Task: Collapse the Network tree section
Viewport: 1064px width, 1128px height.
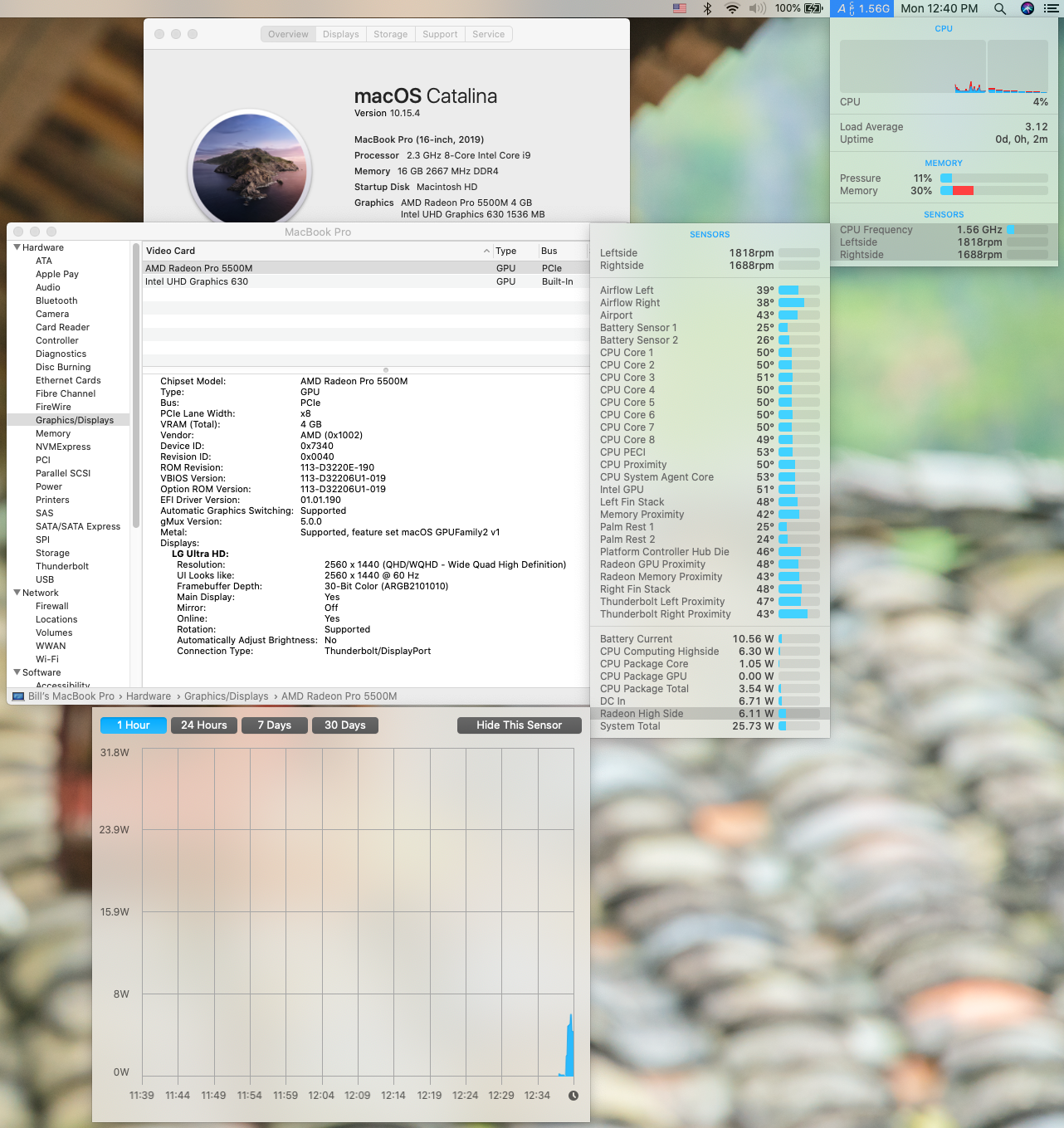Action: click(17, 593)
